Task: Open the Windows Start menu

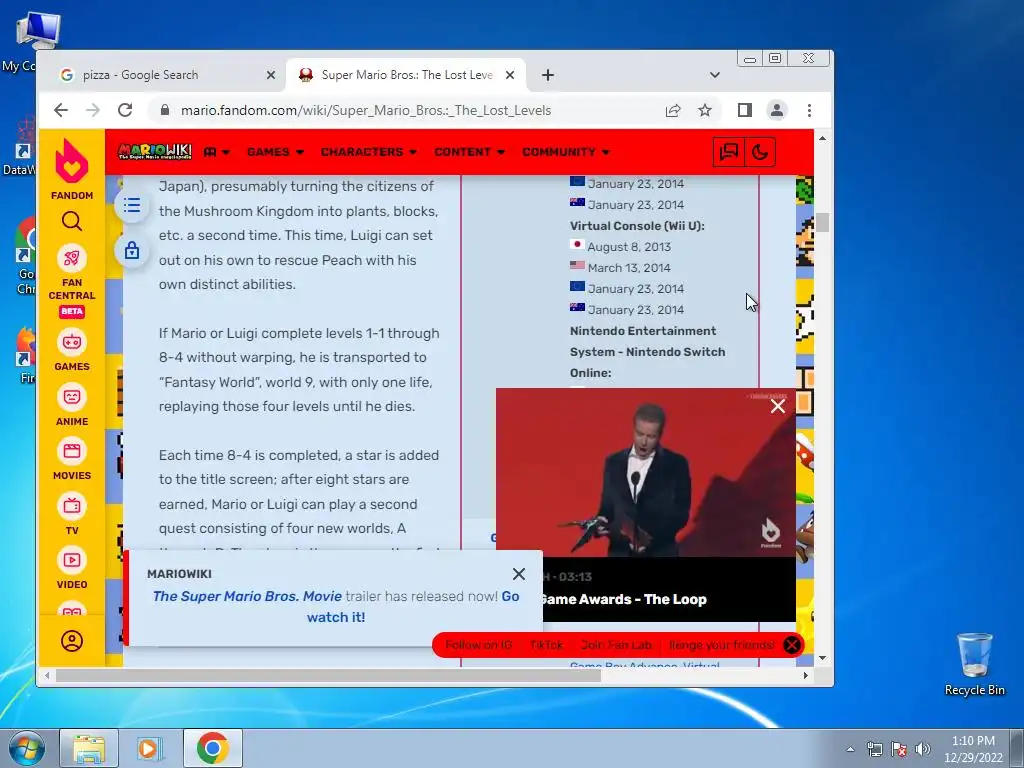Action: 27,748
